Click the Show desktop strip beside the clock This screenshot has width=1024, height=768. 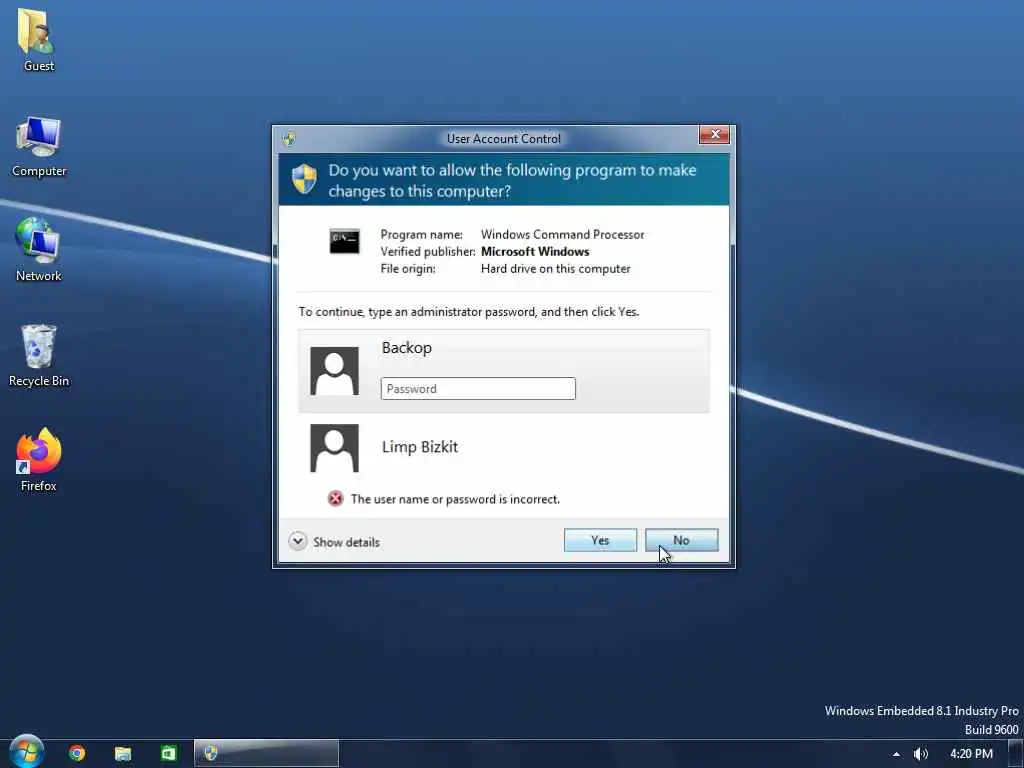(1016, 754)
